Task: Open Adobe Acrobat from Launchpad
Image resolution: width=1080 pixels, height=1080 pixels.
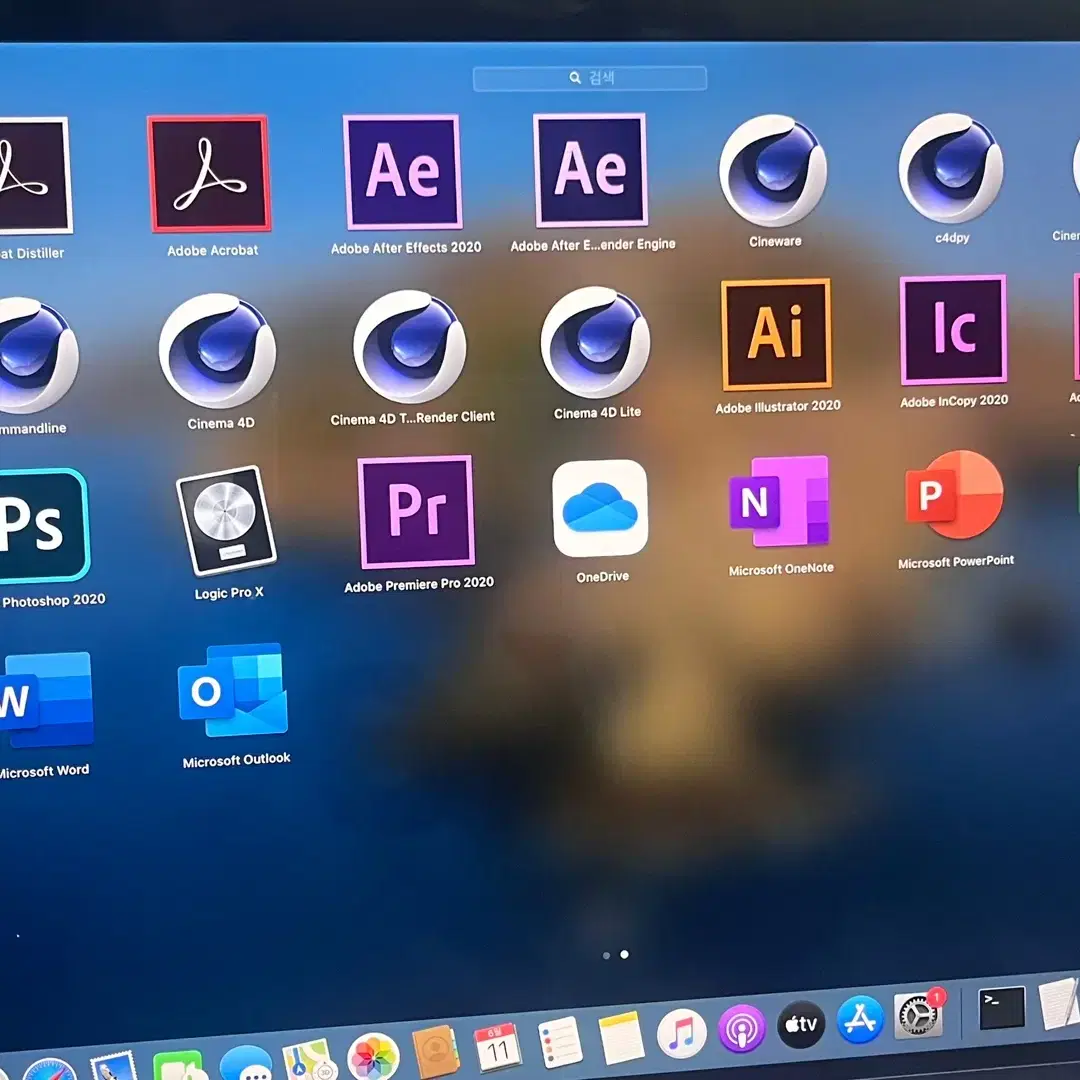Action: pos(209,174)
